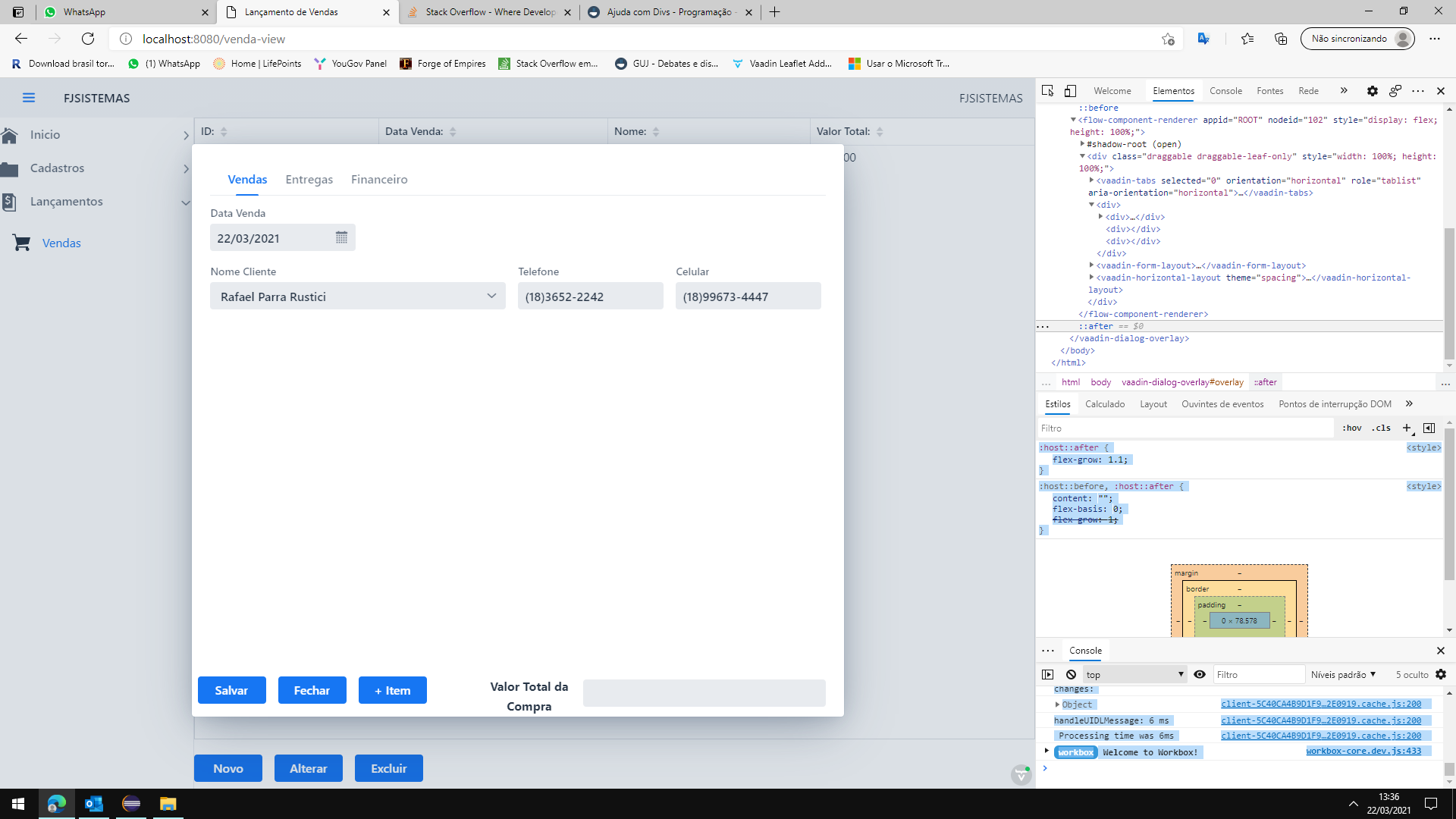
Task: Toggle the device emulation icon in DevTools
Action: coord(1070,91)
